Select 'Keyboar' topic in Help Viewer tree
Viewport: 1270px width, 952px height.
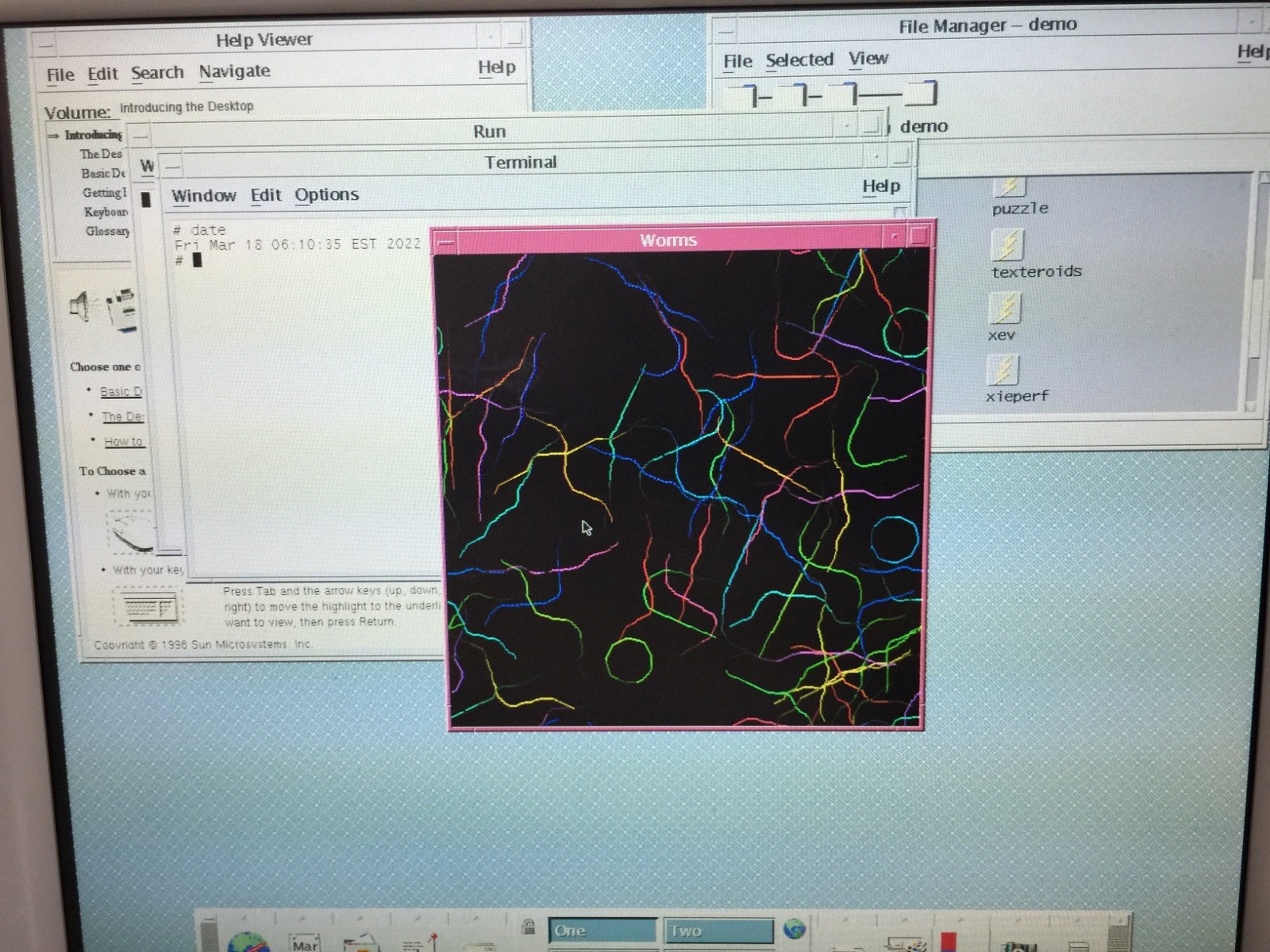106,212
